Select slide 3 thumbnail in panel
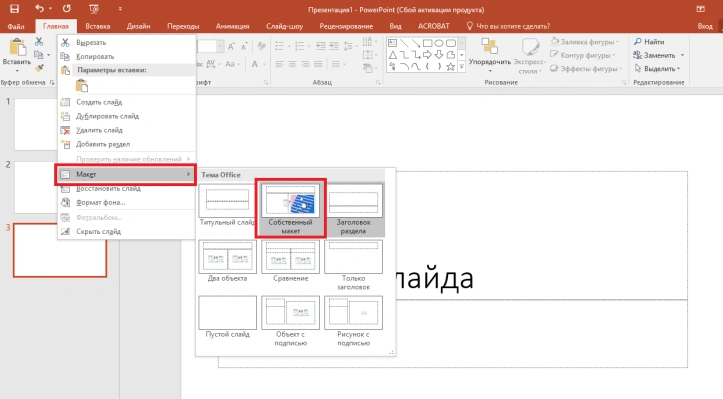723x399 pixels. coord(60,250)
